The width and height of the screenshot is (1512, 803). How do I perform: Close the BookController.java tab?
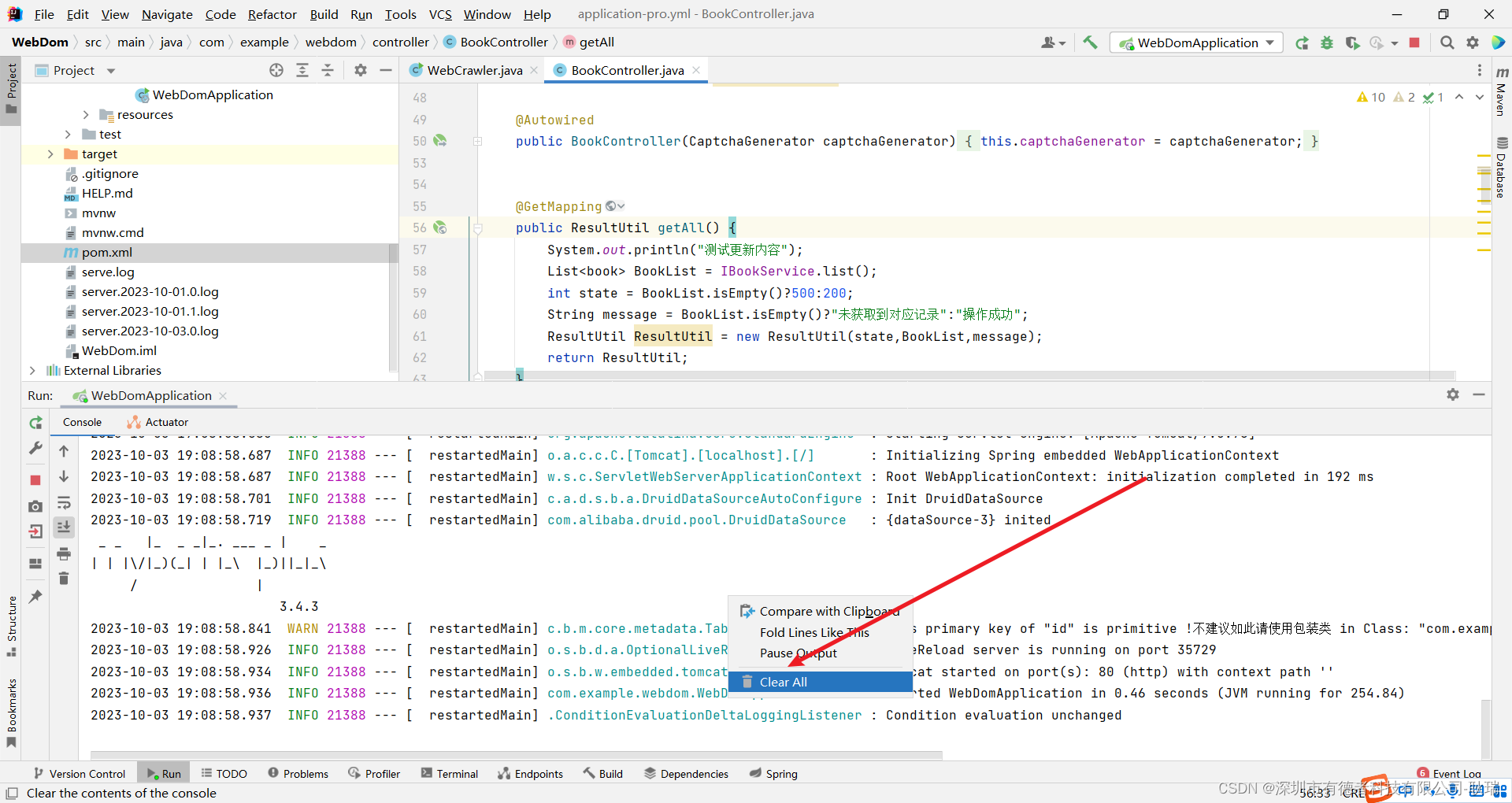point(696,70)
